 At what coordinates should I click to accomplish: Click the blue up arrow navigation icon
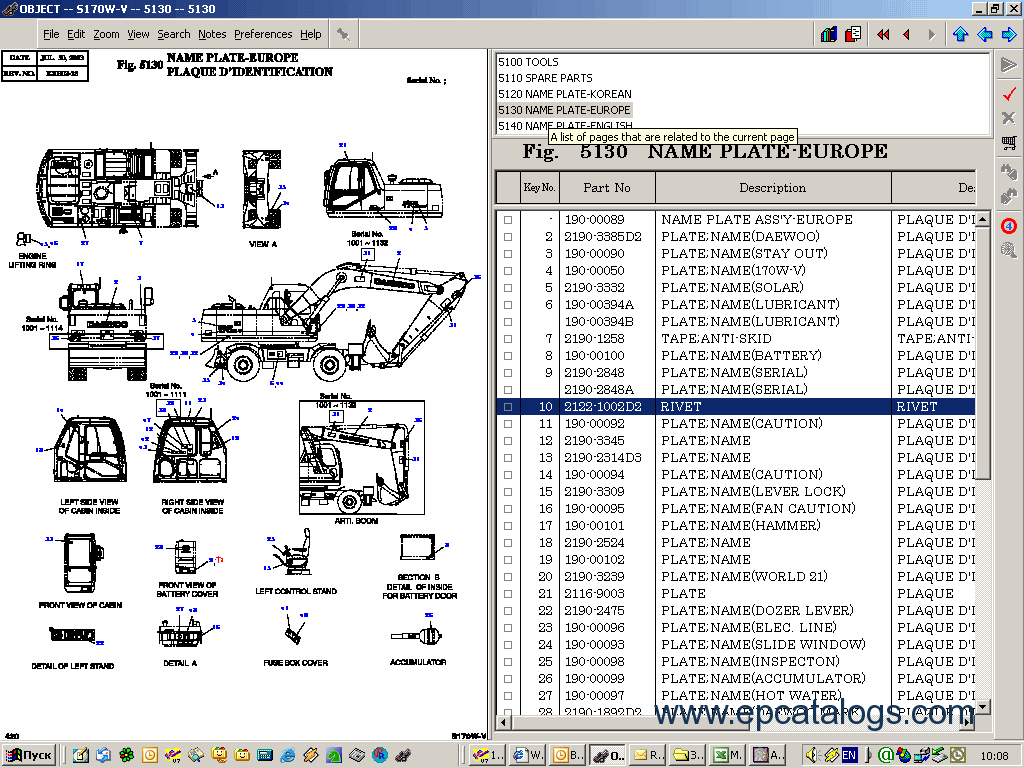pyautogui.click(x=960, y=34)
